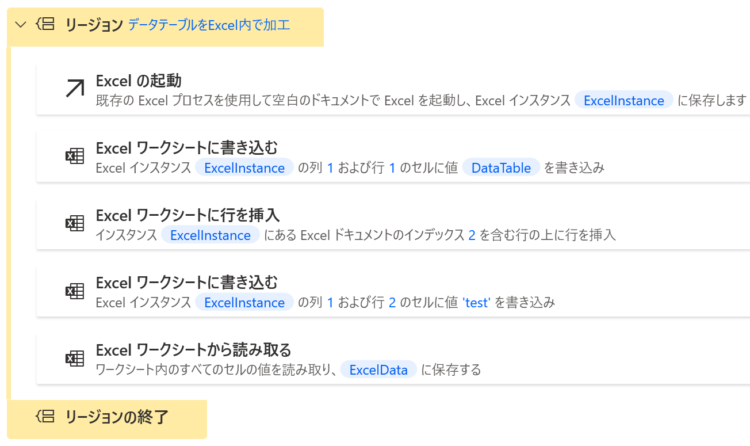
Task: Click the ExcelData variable chip
Action: pyautogui.click(x=378, y=370)
